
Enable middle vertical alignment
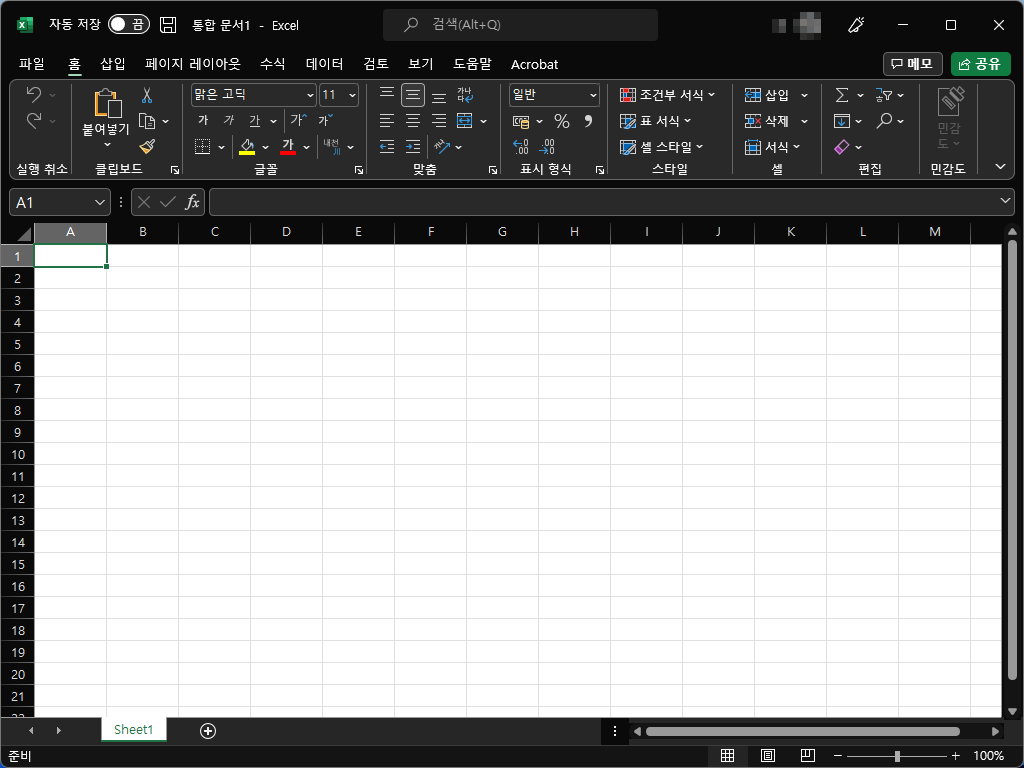tap(413, 95)
